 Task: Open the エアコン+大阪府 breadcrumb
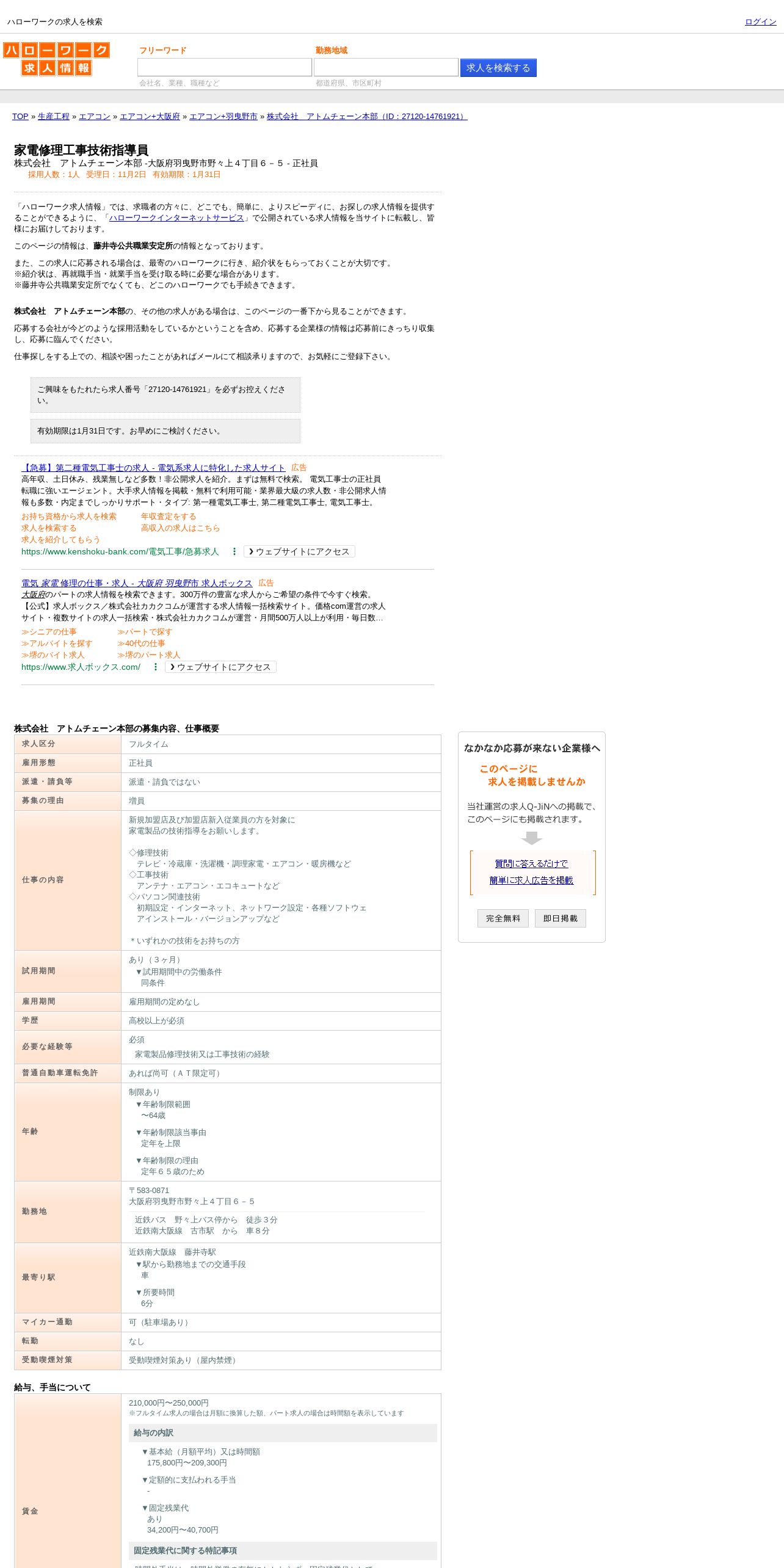pos(150,117)
